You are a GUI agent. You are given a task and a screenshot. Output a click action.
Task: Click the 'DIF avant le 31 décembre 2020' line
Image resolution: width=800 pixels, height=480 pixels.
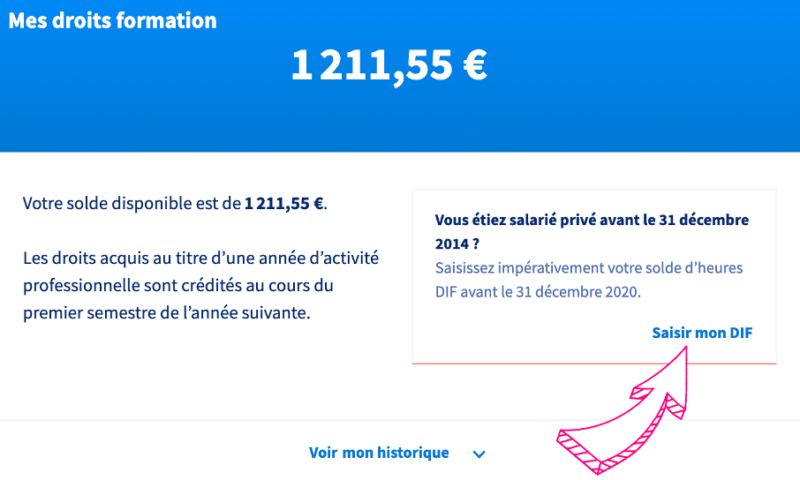tap(537, 292)
